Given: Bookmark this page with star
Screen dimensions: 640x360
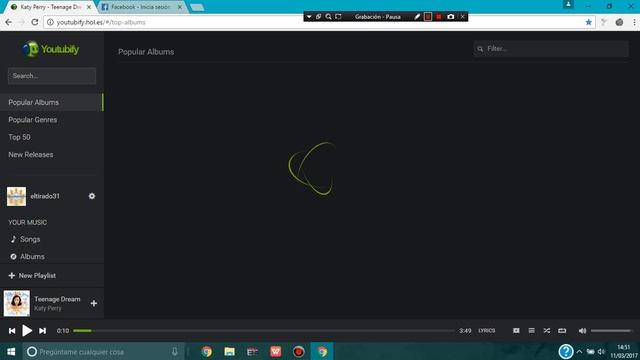Looking at the screenshot, I should [589, 22].
